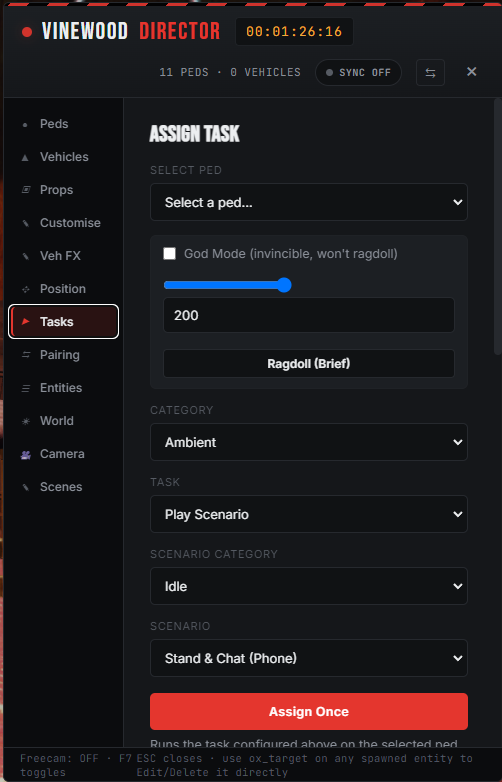
Task: Expand the Scenario Category Idle dropdown
Action: pyautogui.click(x=309, y=586)
